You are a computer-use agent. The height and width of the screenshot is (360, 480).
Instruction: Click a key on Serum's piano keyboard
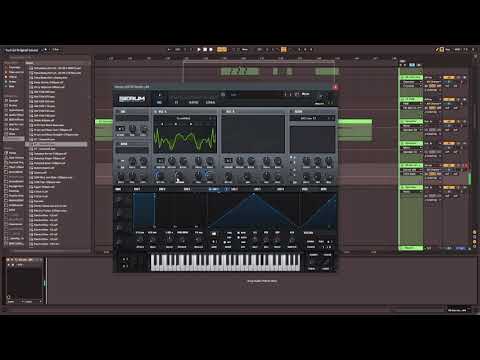pos(225,262)
